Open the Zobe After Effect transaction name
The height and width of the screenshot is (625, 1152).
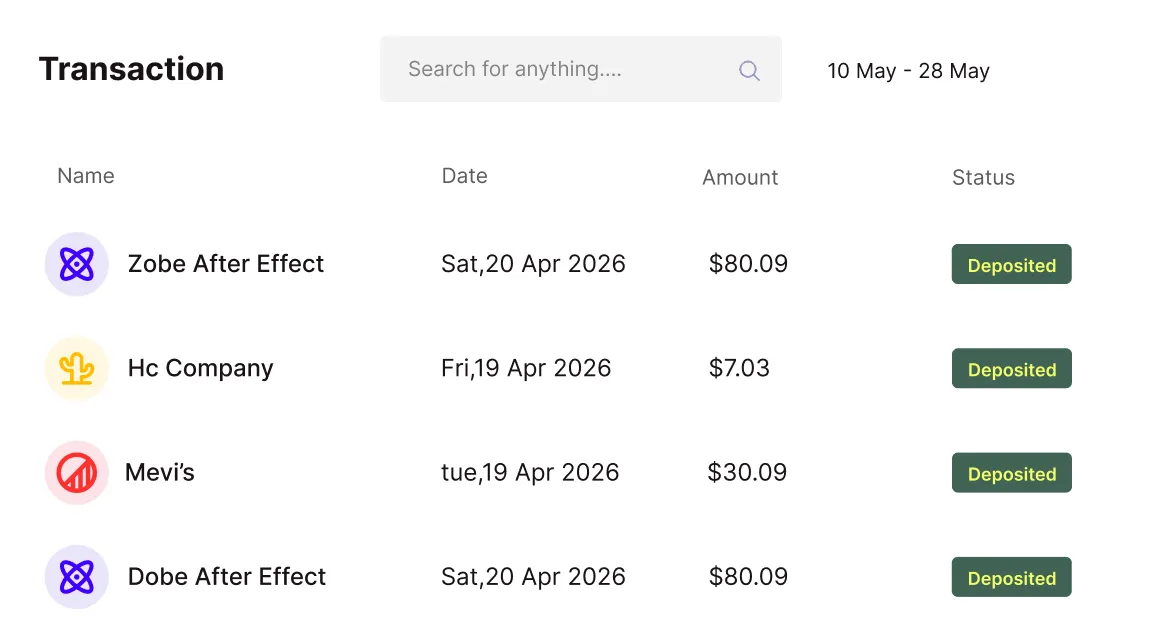point(226,264)
